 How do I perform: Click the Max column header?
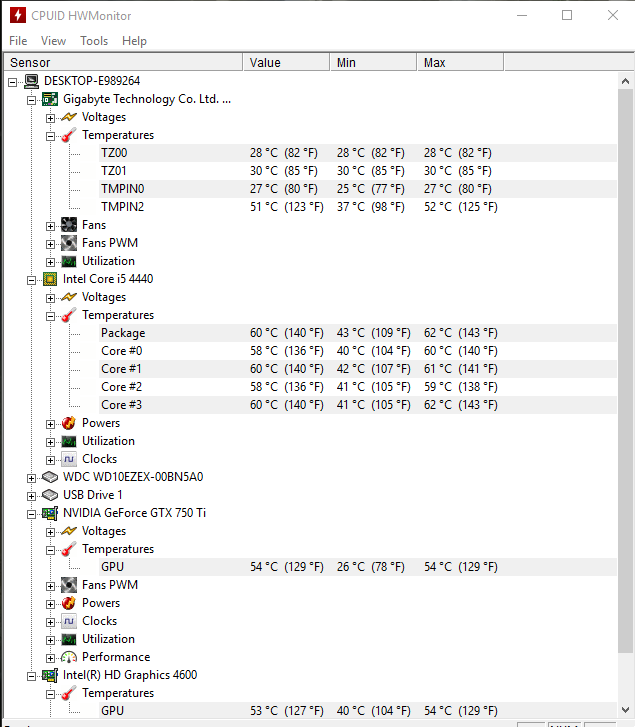[460, 63]
